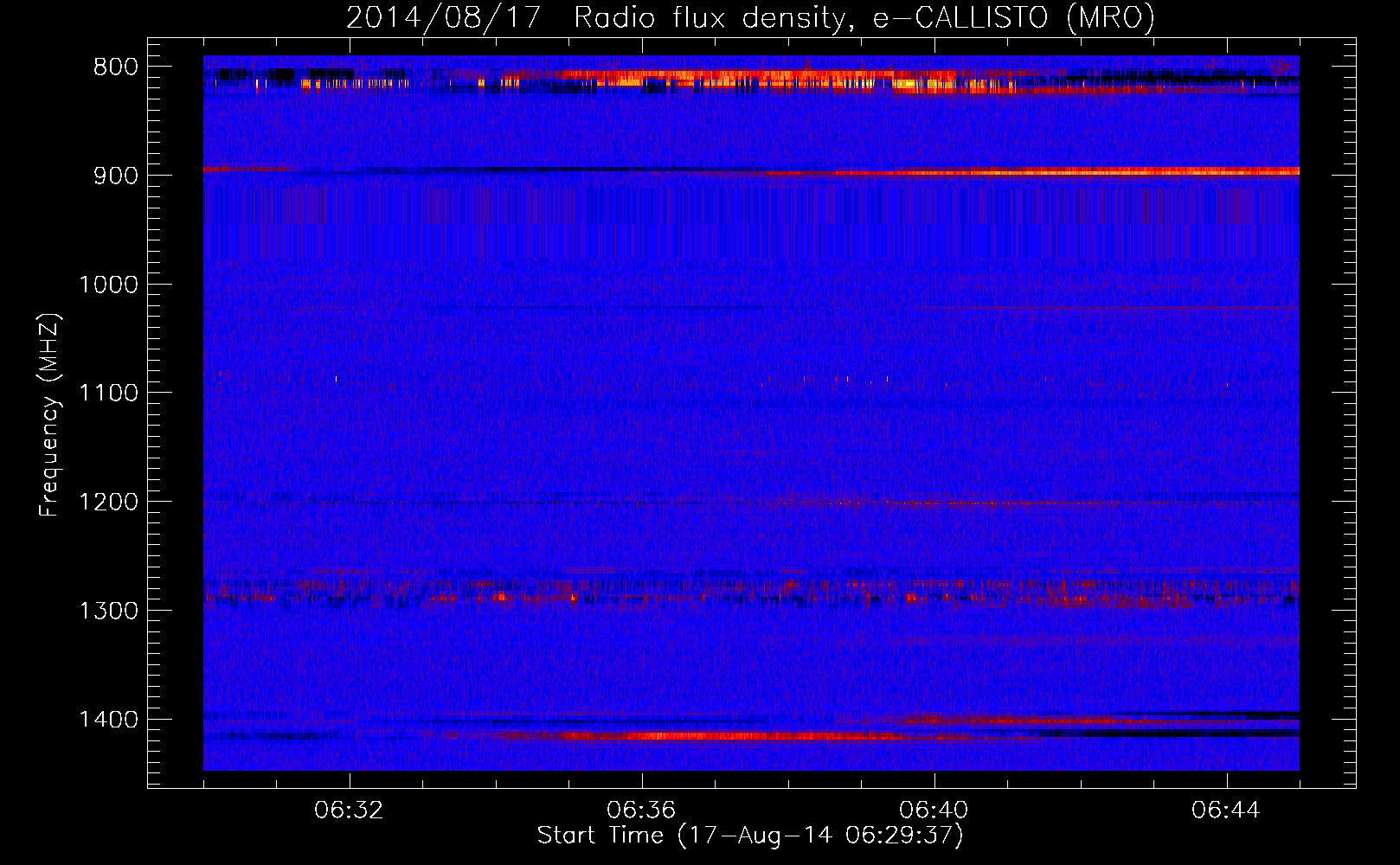The image size is (1400, 865).
Task: Click the 1400 frequency tick label
Action: (108, 720)
